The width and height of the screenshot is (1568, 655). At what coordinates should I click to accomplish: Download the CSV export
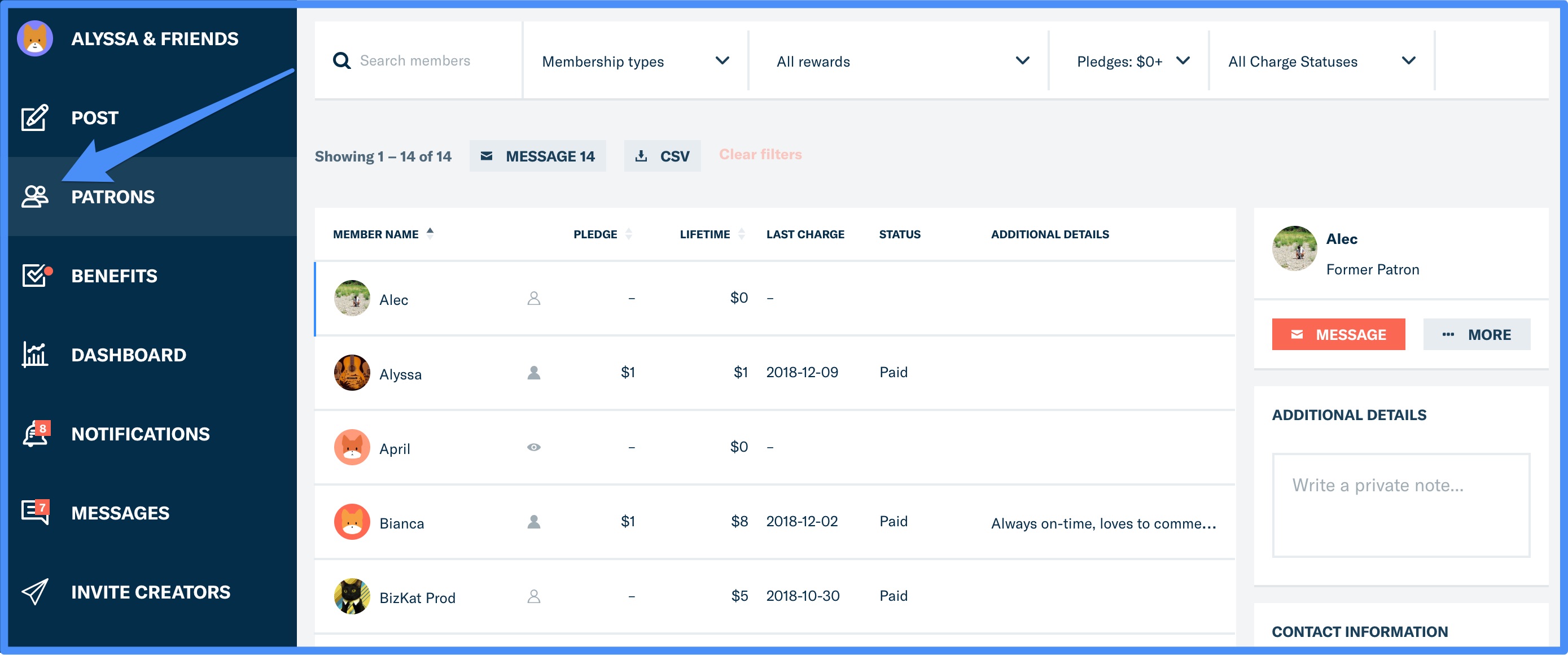tap(662, 156)
